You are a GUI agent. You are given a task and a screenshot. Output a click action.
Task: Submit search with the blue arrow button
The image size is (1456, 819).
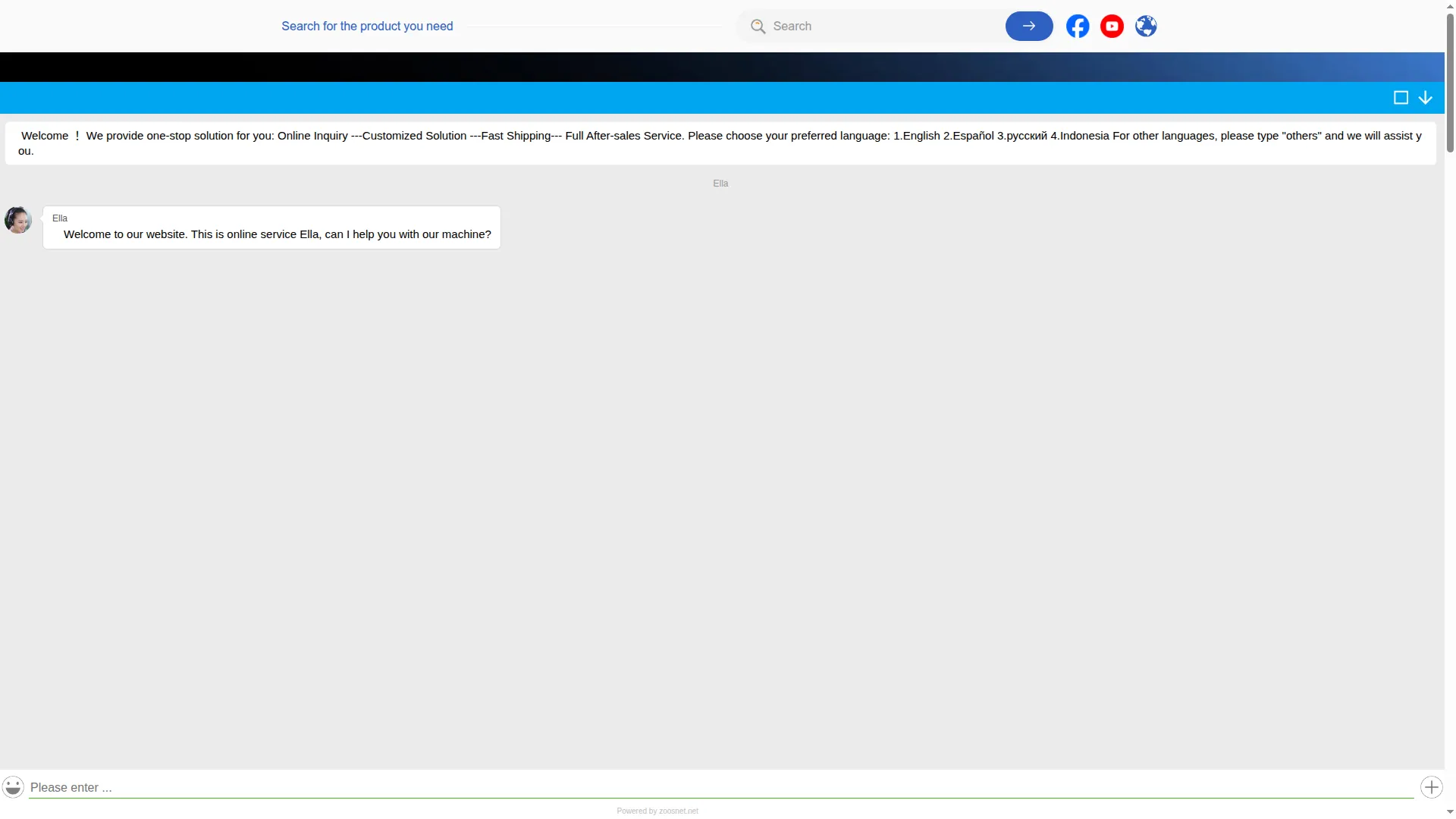1029,26
